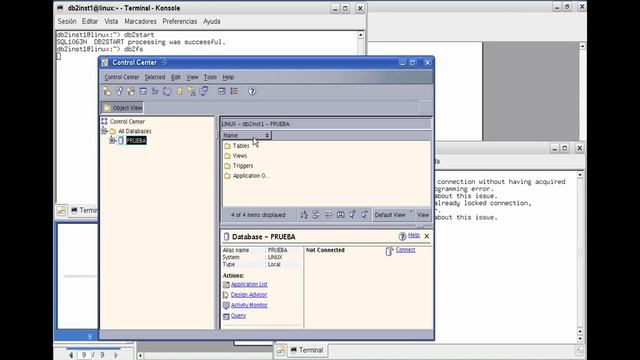
Task: Open the Tools menu
Action: click(x=210, y=77)
